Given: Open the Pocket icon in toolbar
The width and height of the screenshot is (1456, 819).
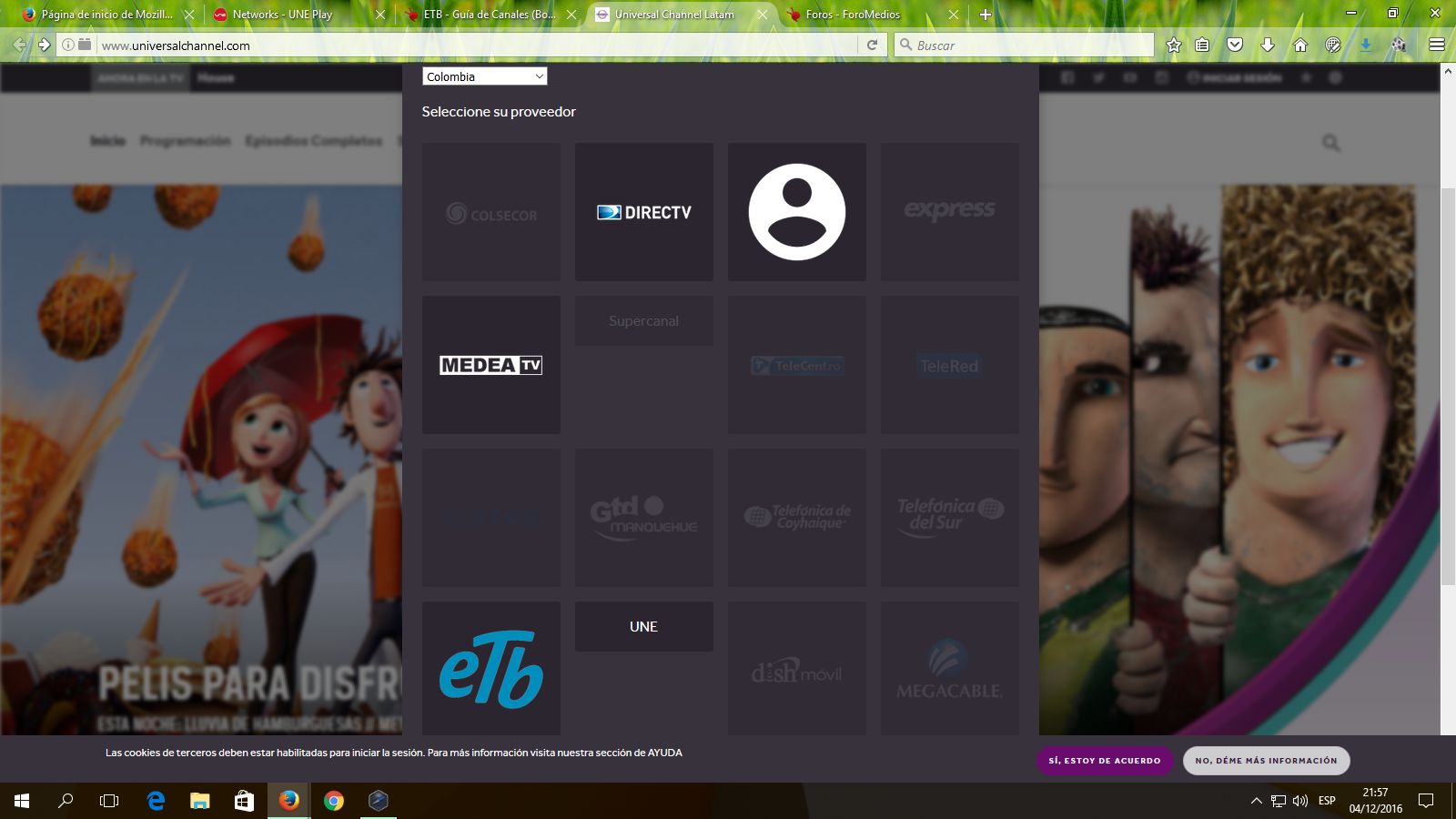Looking at the screenshot, I should point(1235,45).
